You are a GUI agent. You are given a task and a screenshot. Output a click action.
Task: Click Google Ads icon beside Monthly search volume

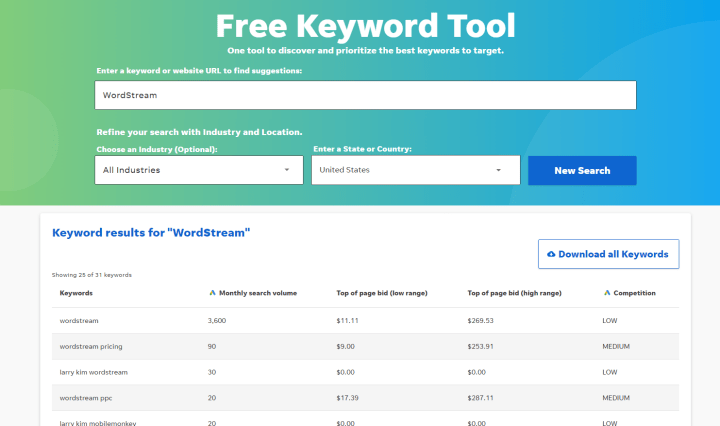(x=212, y=293)
